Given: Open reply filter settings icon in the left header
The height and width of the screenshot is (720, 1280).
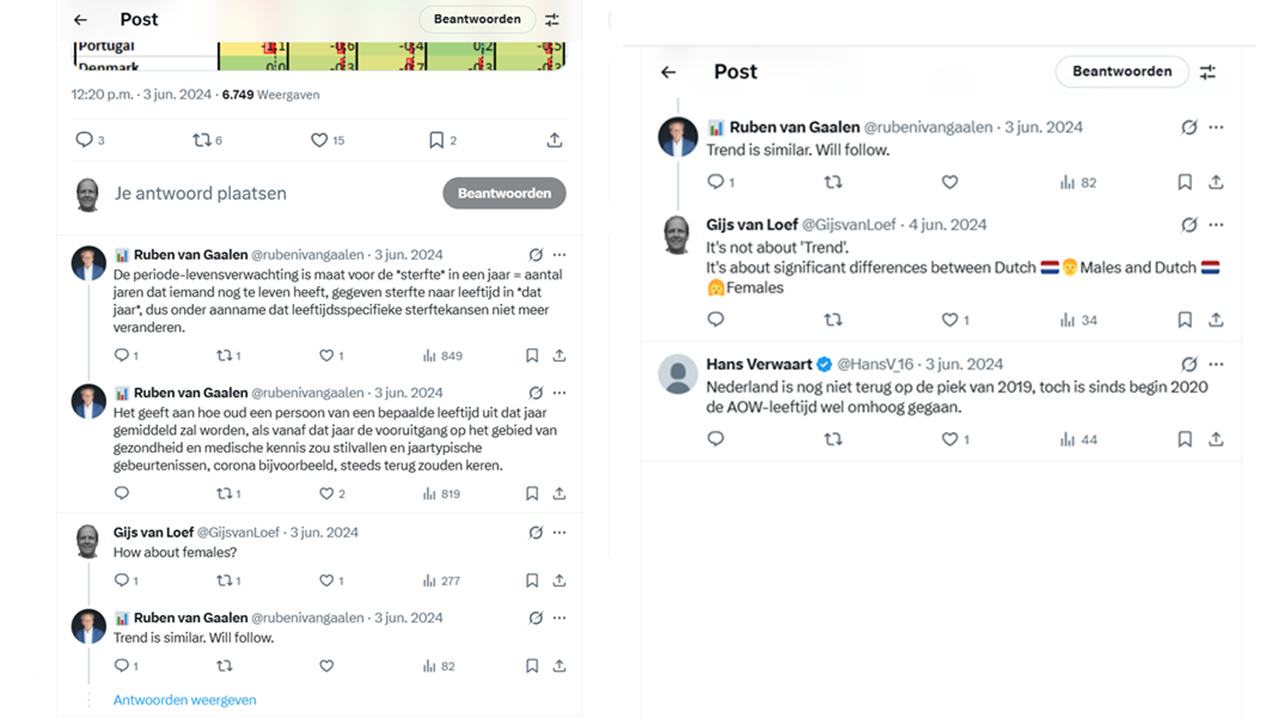Looking at the screenshot, I should [552, 20].
